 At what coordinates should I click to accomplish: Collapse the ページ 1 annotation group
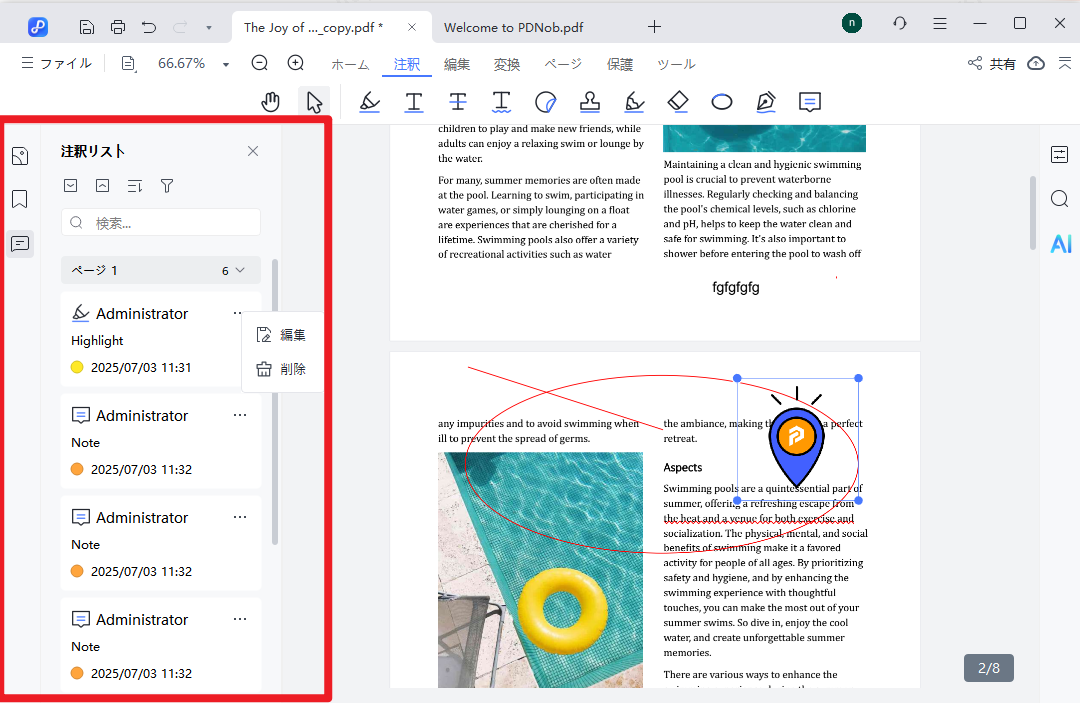(239, 270)
